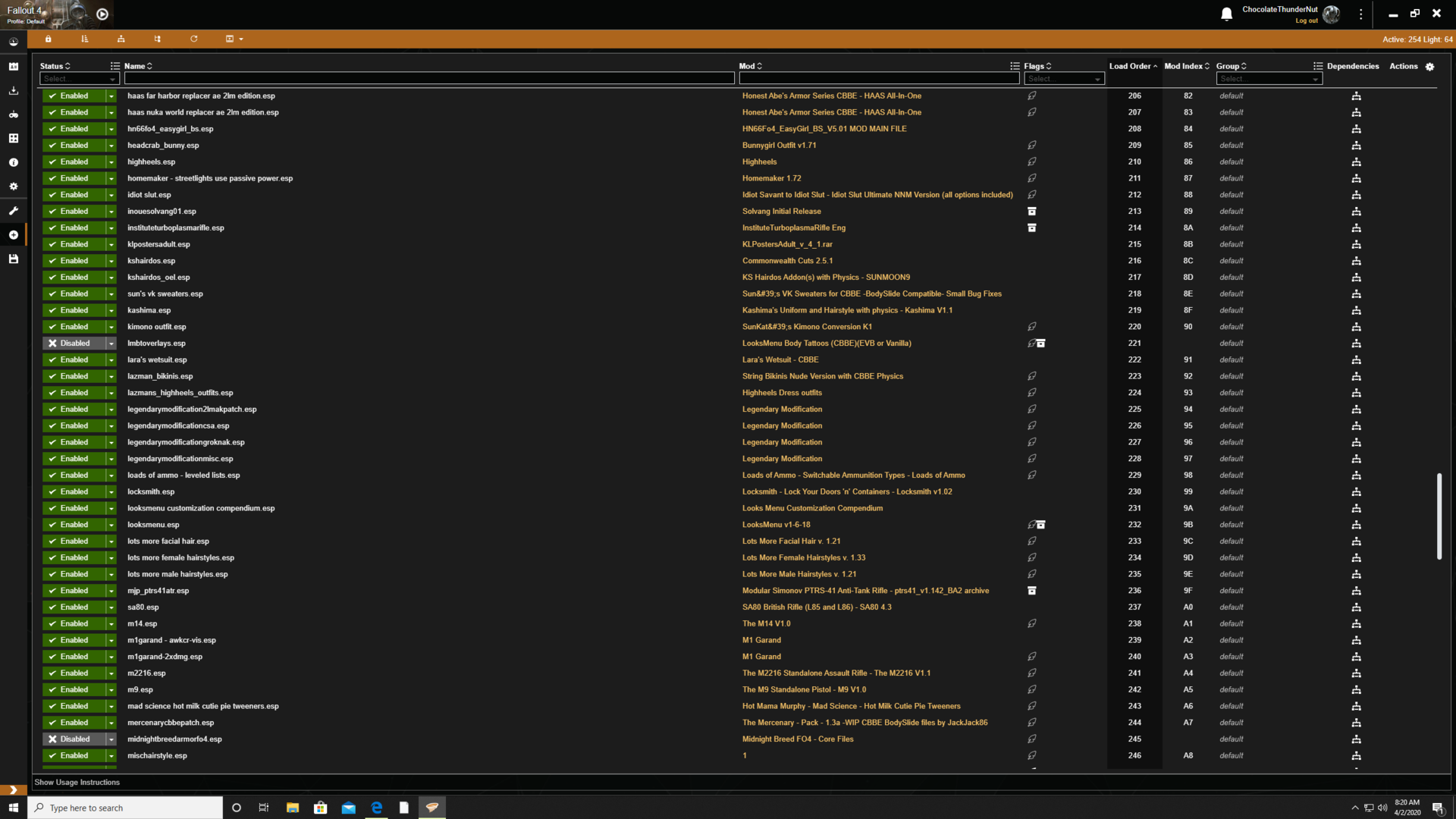This screenshot has width=1456, height=819.
Task: Open Manage Rules hierarchy toolbar icon
Action: [x=121, y=39]
